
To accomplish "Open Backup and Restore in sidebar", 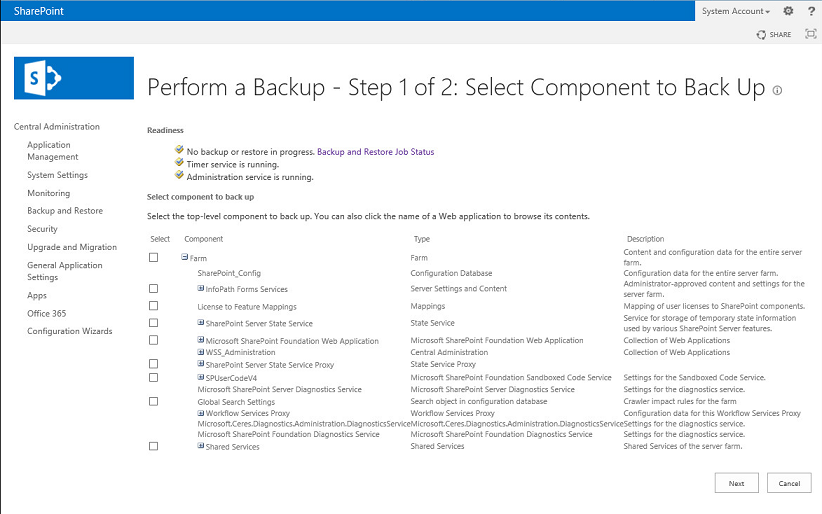I will tap(65, 211).
